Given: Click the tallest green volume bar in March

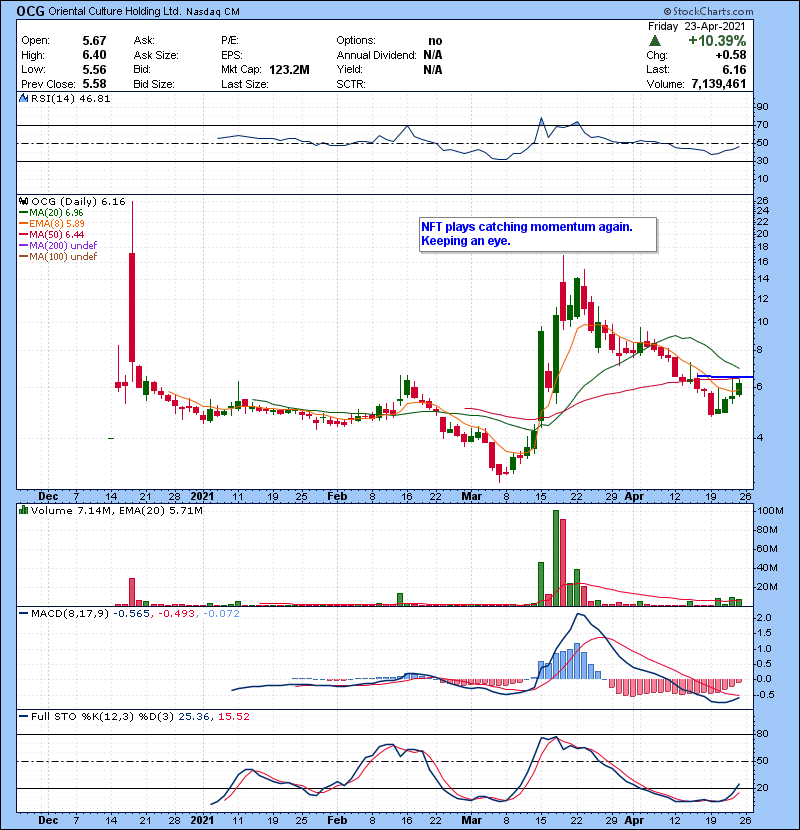Looking at the screenshot, I should click(556, 558).
